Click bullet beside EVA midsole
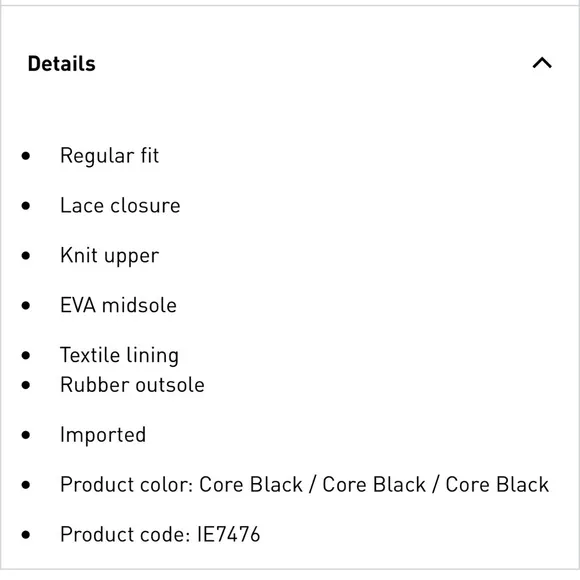This screenshot has width=580, height=580. [26, 306]
